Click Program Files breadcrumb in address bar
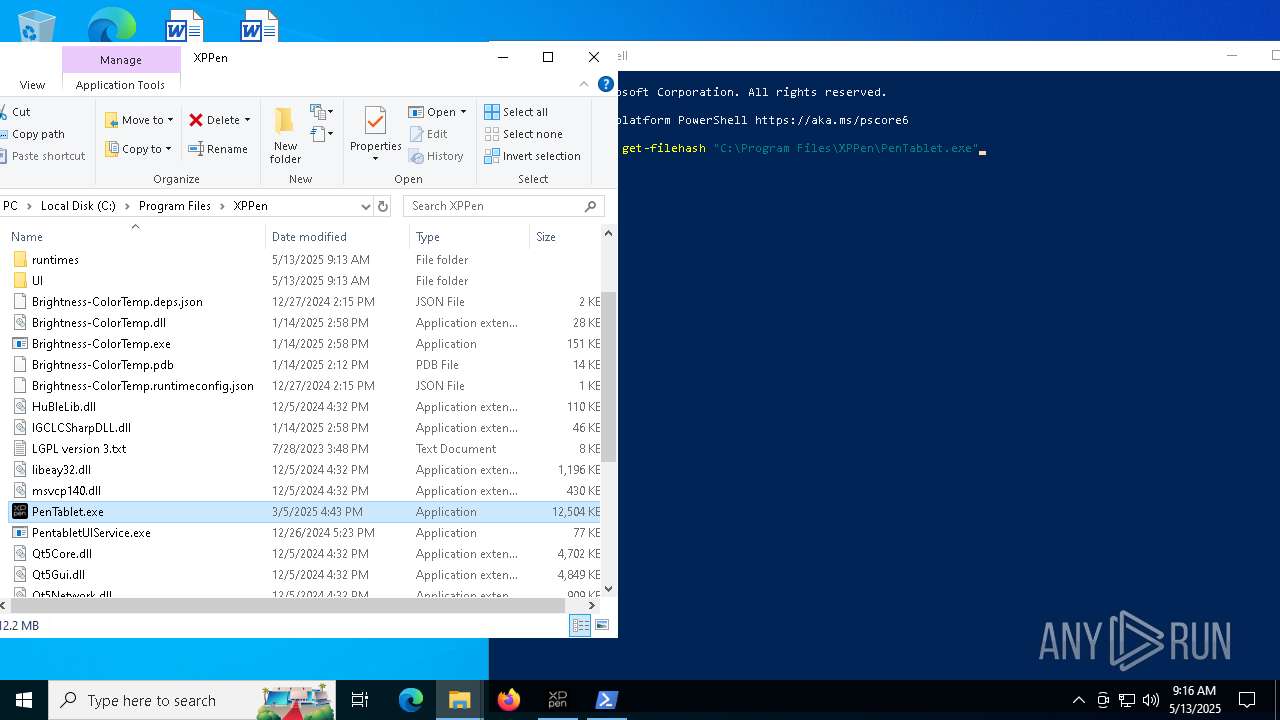 (175, 206)
